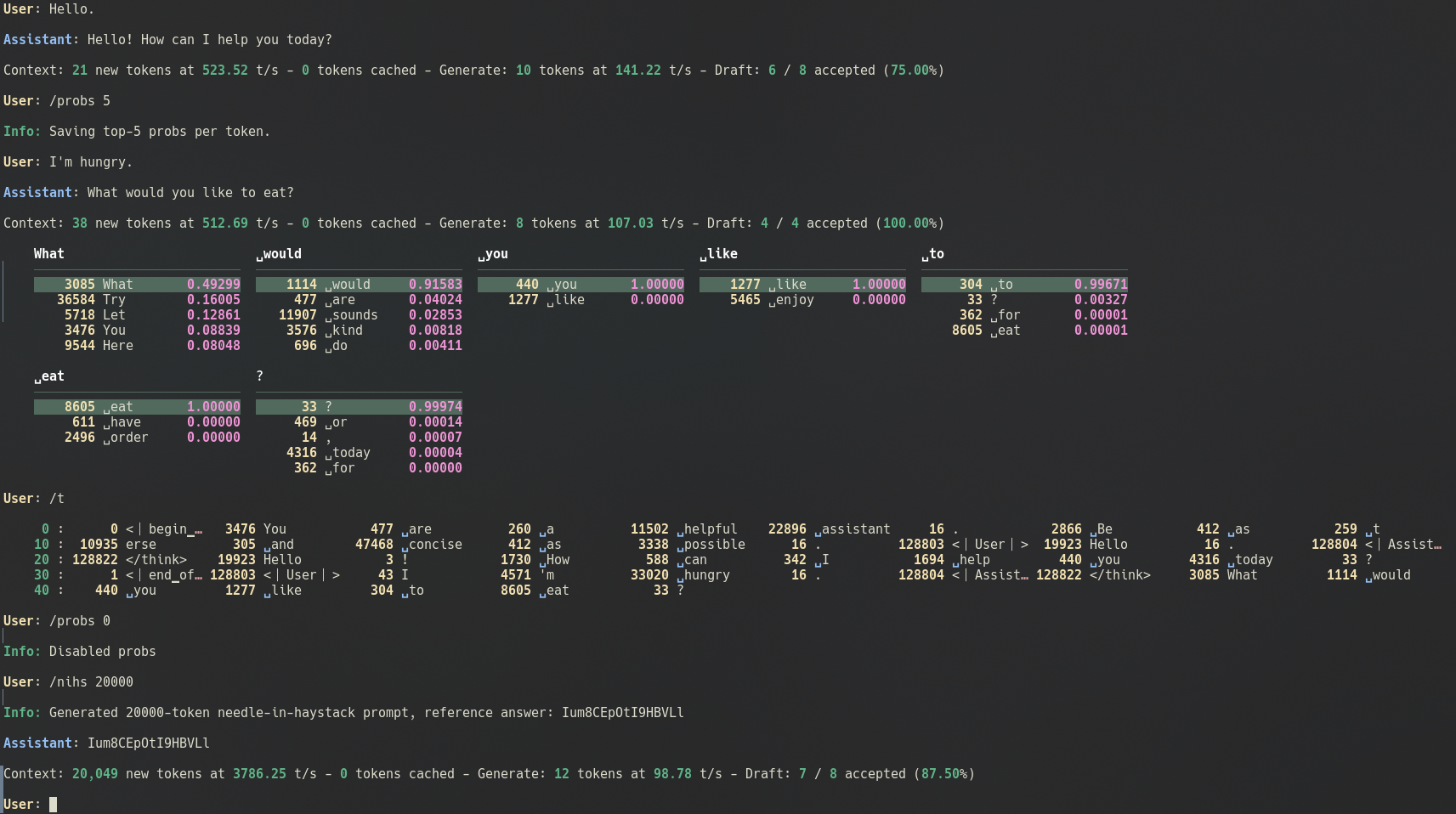
Task: Click the '␣or' token with probability 0.00014
Action: [359, 421]
